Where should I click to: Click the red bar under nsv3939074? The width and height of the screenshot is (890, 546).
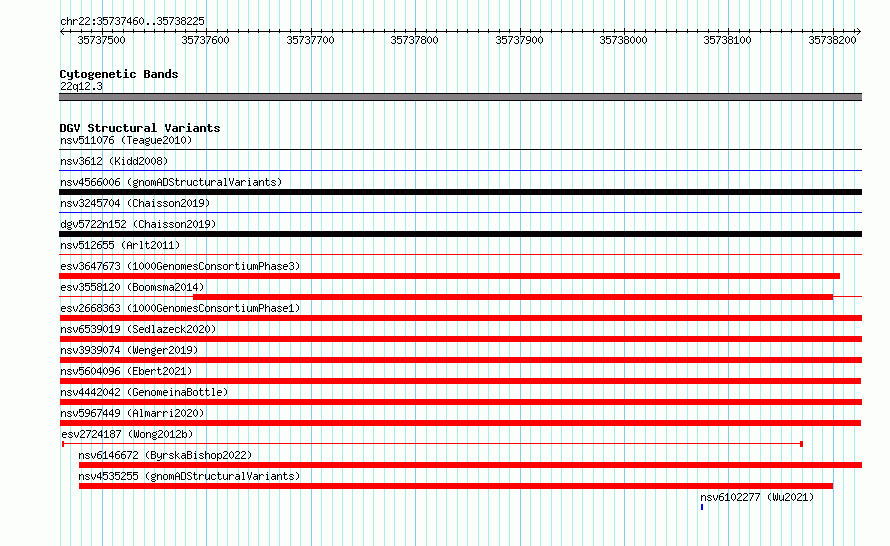[460, 360]
